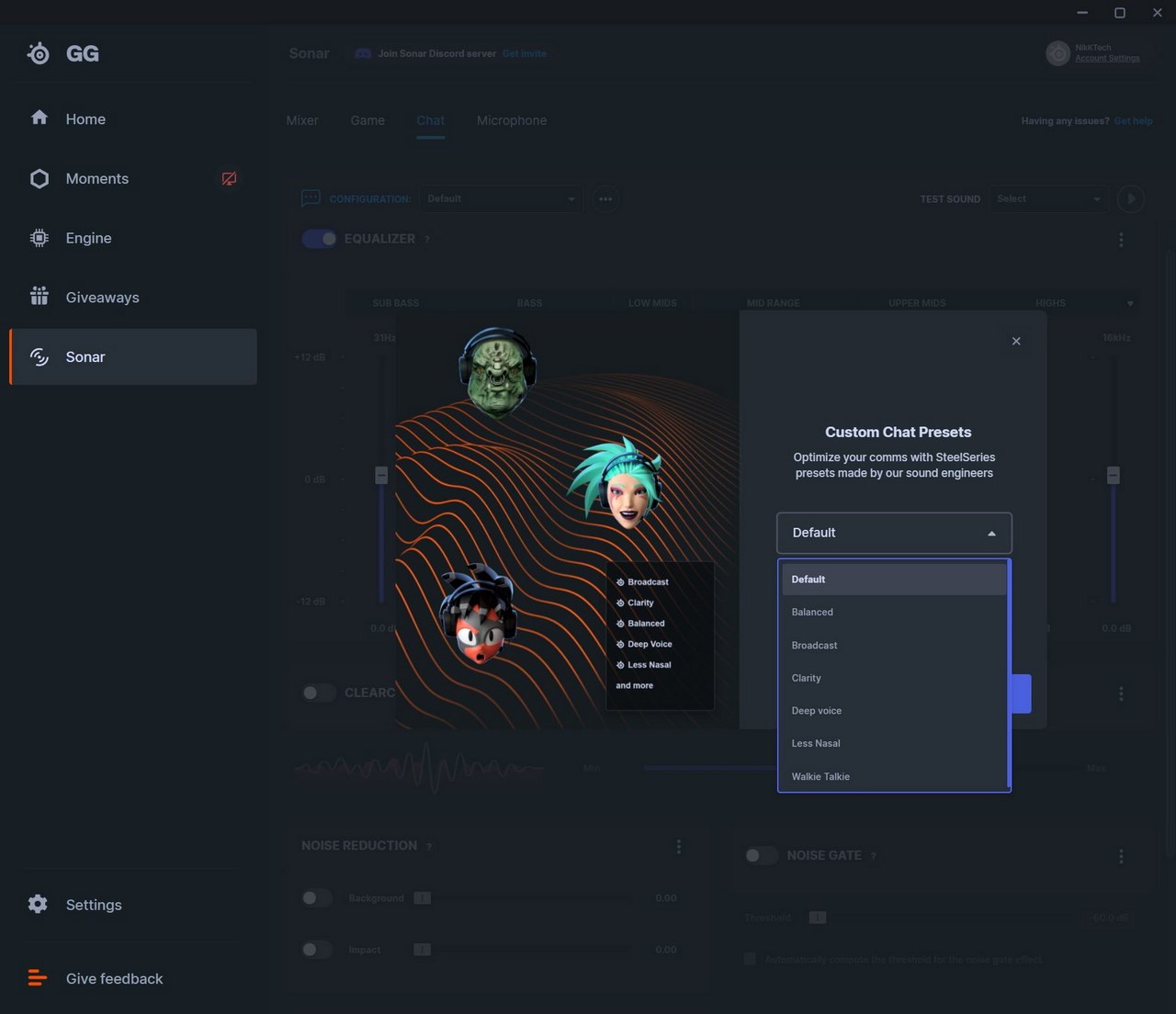Open the Giveaways page
Image resolution: width=1176 pixels, height=1014 pixels.
[x=133, y=297]
